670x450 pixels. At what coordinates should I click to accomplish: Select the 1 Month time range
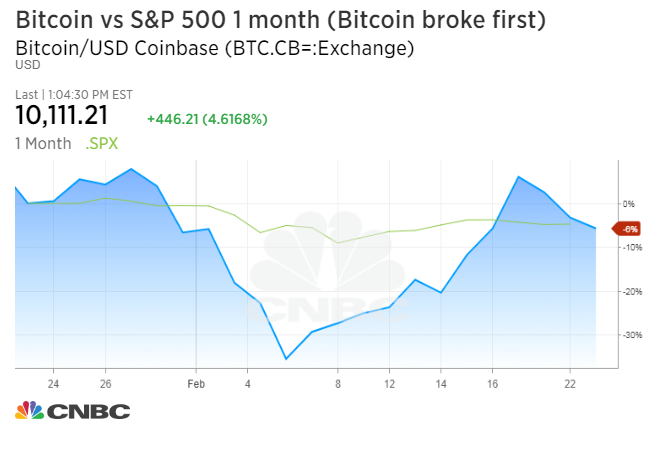coord(43,143)
